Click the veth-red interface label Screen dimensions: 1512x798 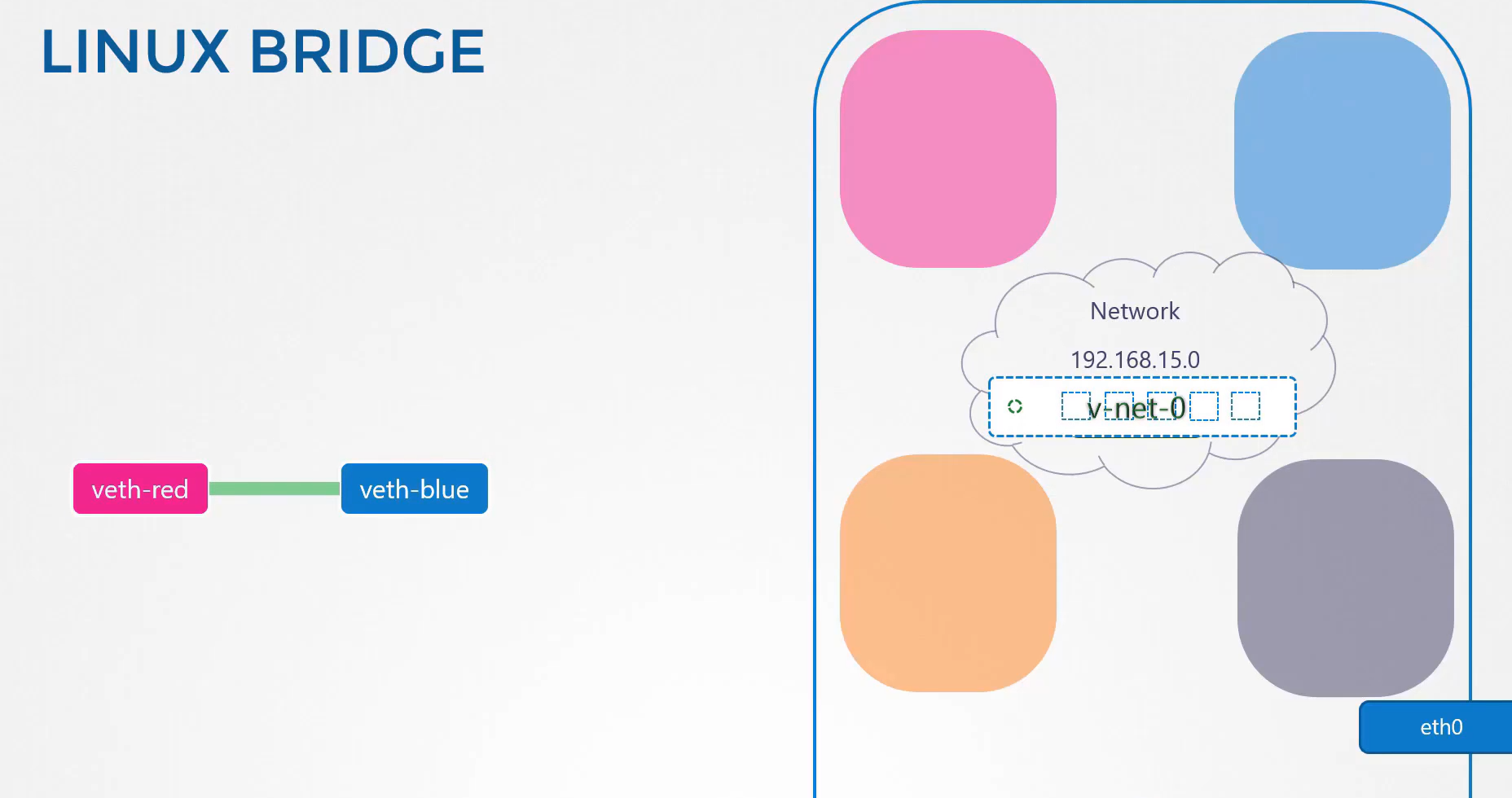point(140,489)
